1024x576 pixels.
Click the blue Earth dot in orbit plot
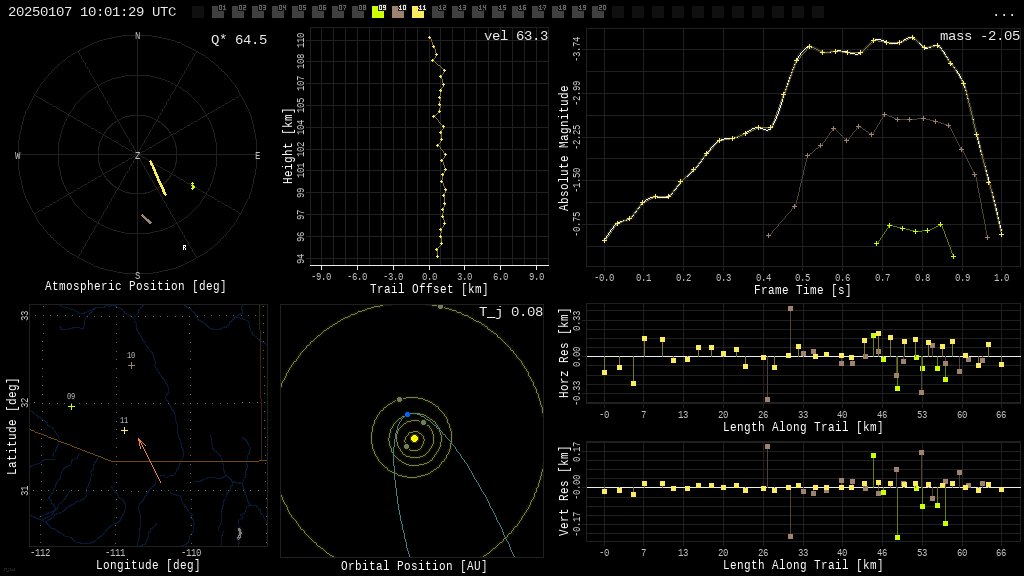coord(408,415)
